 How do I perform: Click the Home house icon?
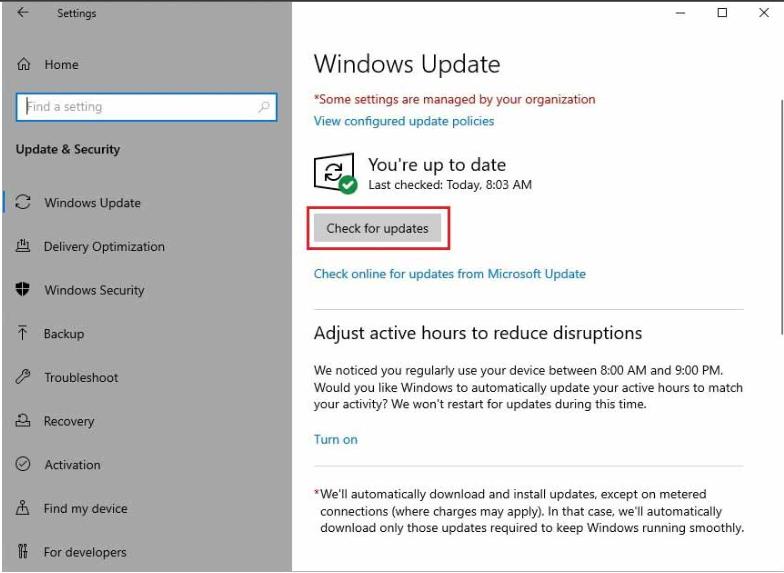[24, 65]
